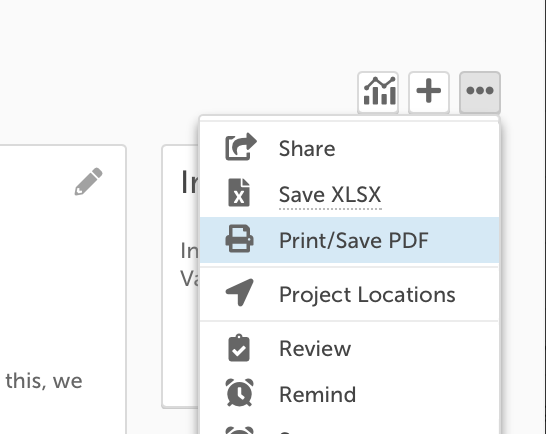
Task: Click the printer icon
Action: click(239, 239)
